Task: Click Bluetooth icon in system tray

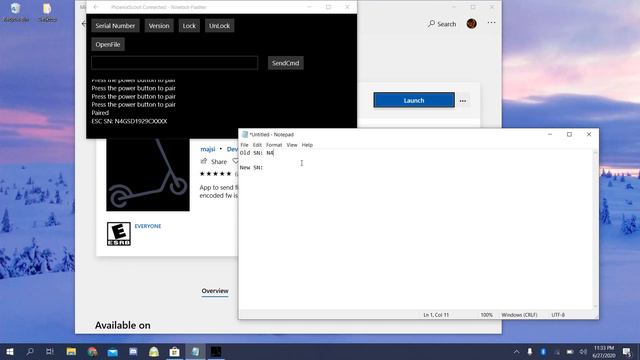Action: (x=543, y=352)
